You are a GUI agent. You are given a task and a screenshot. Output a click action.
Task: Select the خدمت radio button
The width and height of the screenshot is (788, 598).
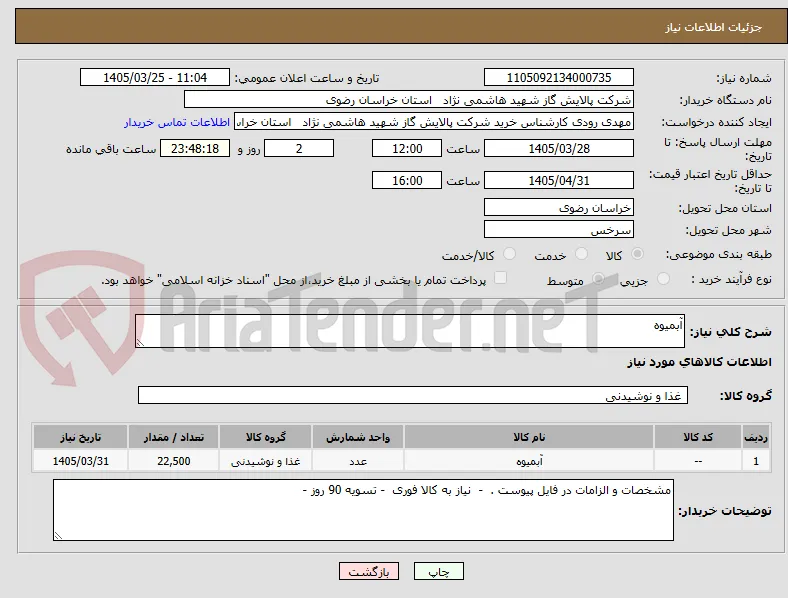[581, 254]
